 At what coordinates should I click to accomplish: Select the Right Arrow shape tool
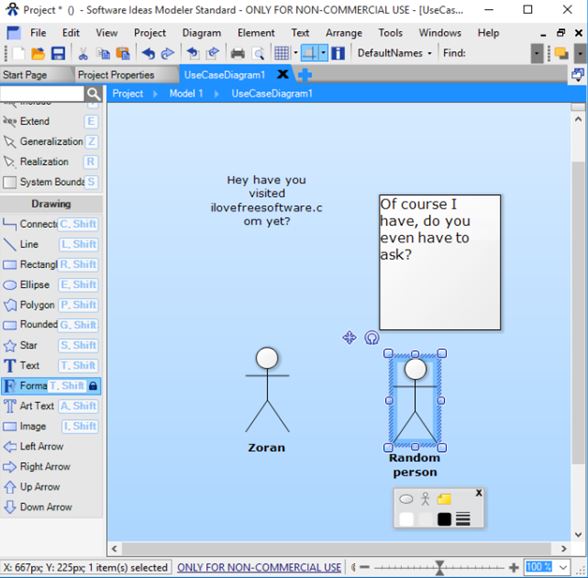coord(50,467)
